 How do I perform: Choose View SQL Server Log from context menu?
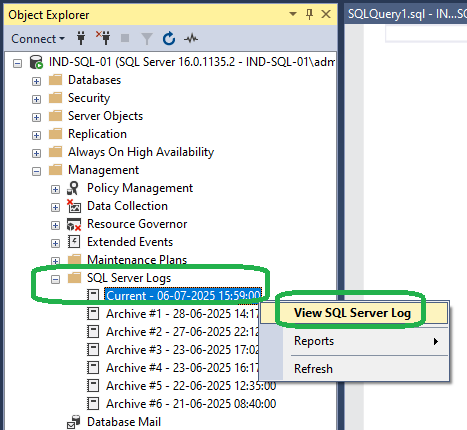coord(354,313)
